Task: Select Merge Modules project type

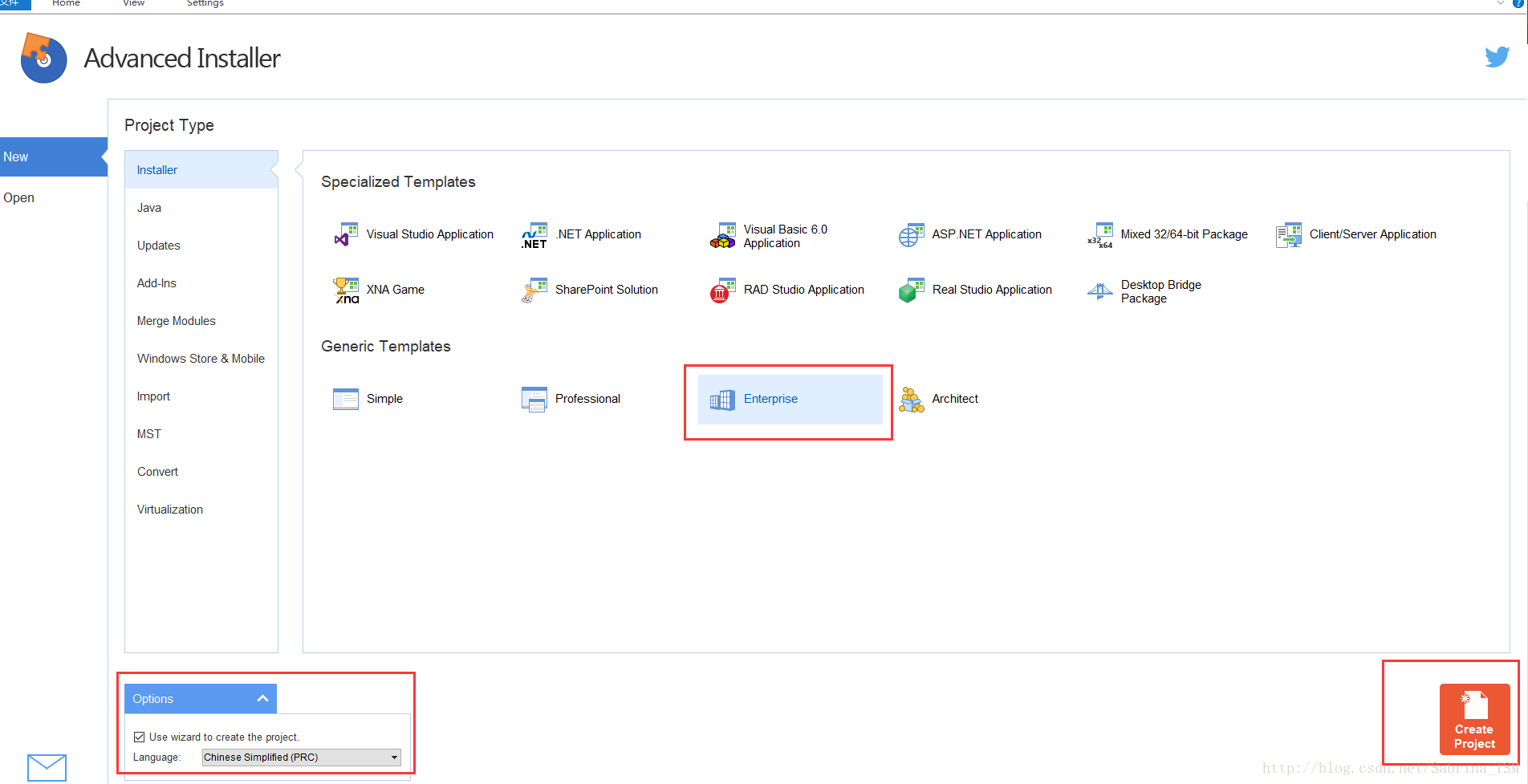Action: point(201,320)
